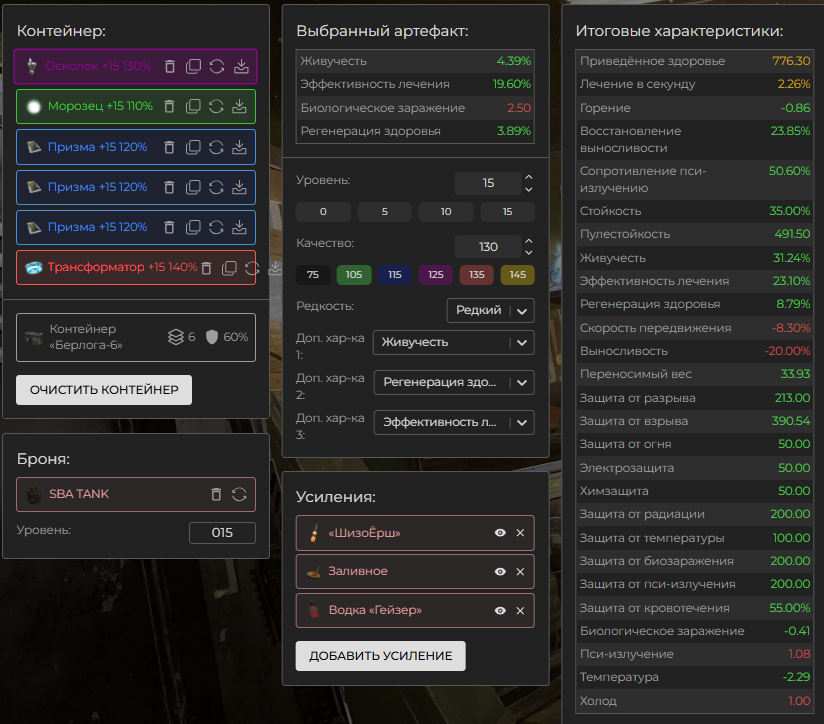The image size is (824, 724).
Task: Replace the Трансформатор artifact via refresh icon
Action: pyautogui.click(x=252, y=268)
